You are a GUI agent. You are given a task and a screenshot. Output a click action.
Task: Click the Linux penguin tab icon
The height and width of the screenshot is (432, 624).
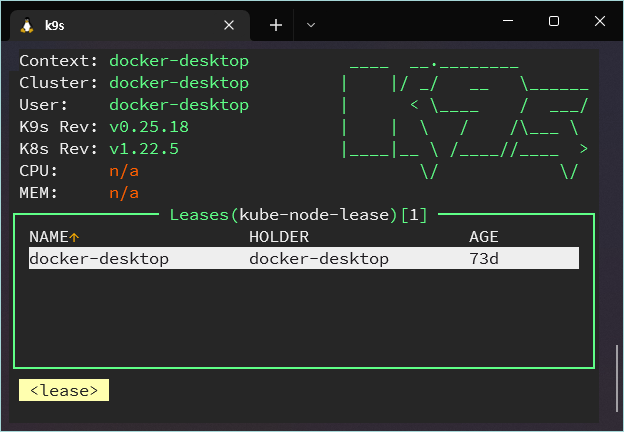click(27, 25)
